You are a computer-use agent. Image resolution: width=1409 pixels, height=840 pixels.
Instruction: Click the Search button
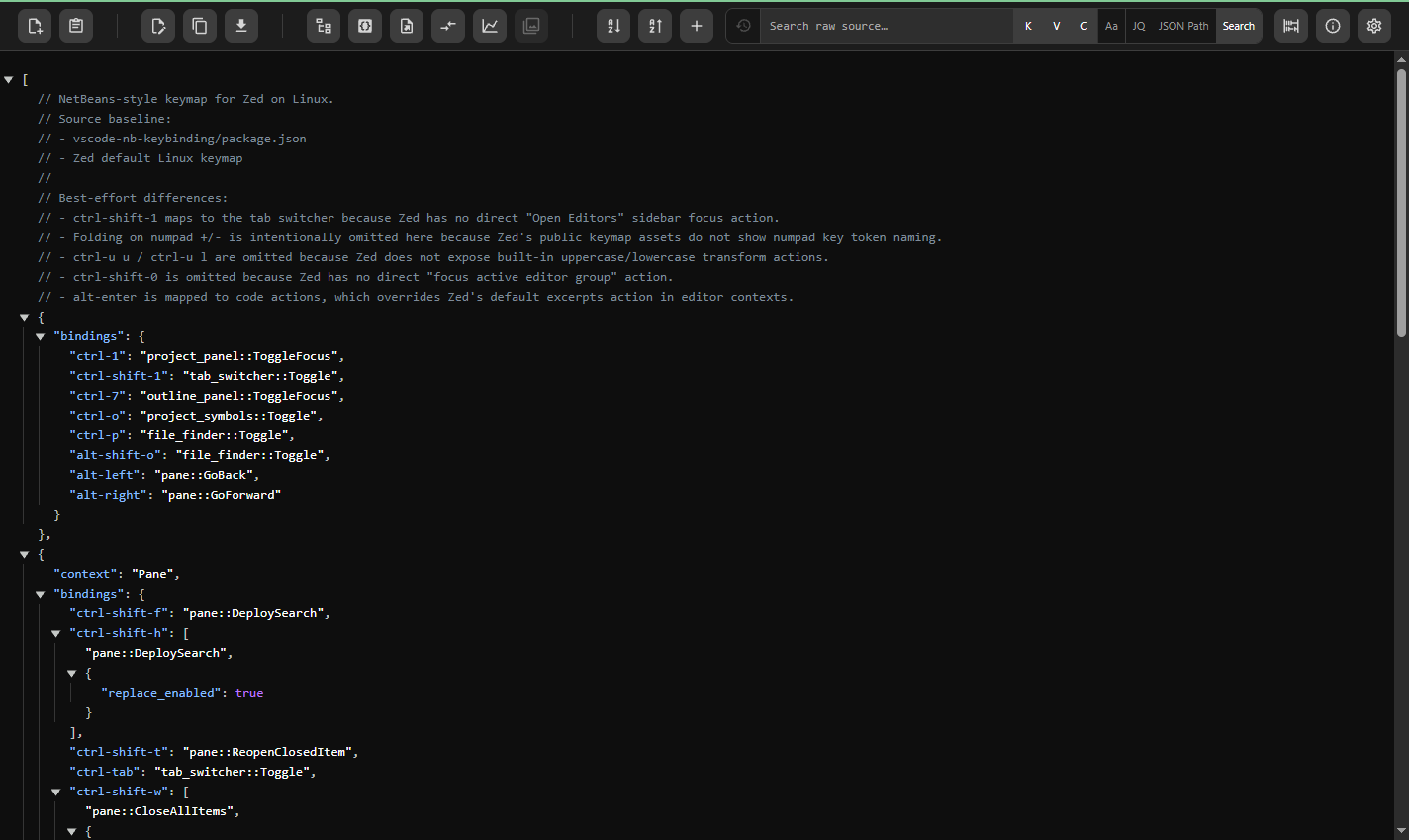pos(1239,26)
